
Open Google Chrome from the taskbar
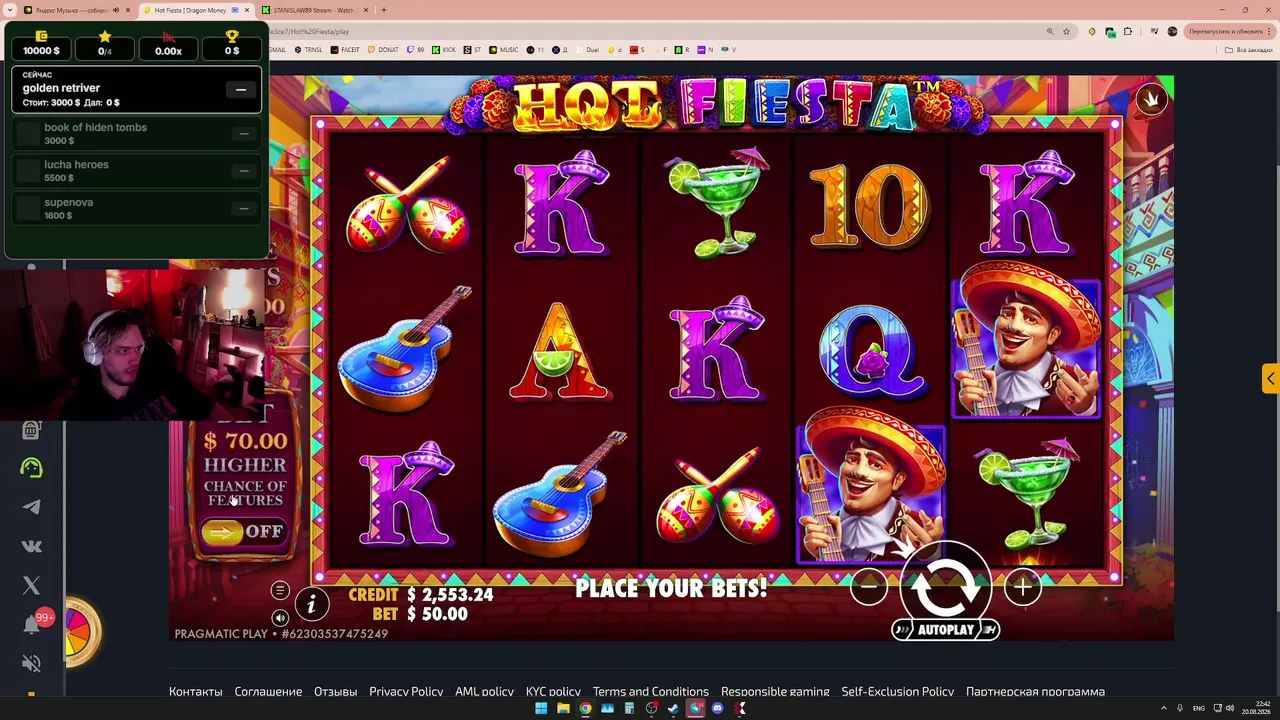(x=585, y=708)
